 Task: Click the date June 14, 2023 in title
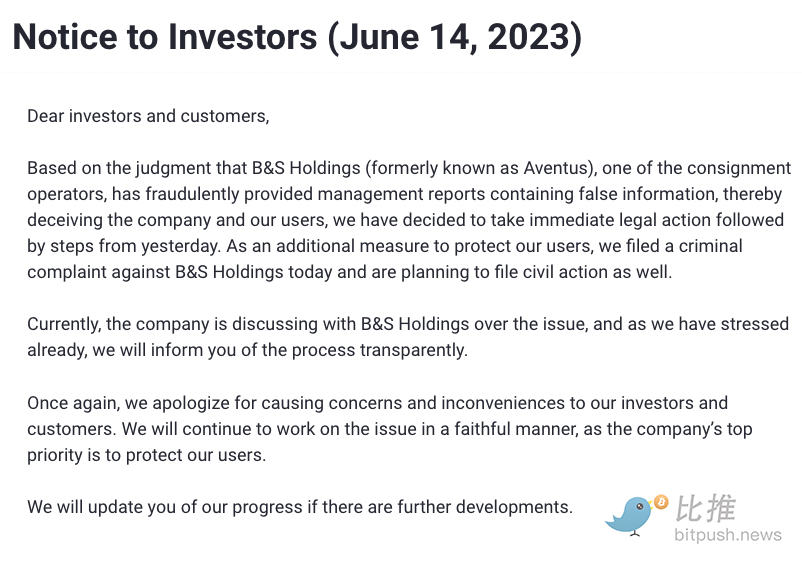(x=454, y=37)
